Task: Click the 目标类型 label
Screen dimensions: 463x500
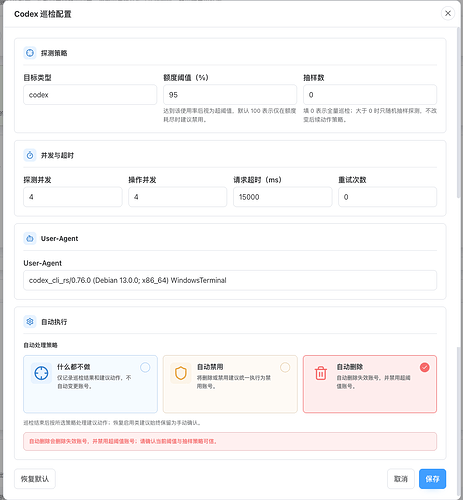Action: [37, 78]
